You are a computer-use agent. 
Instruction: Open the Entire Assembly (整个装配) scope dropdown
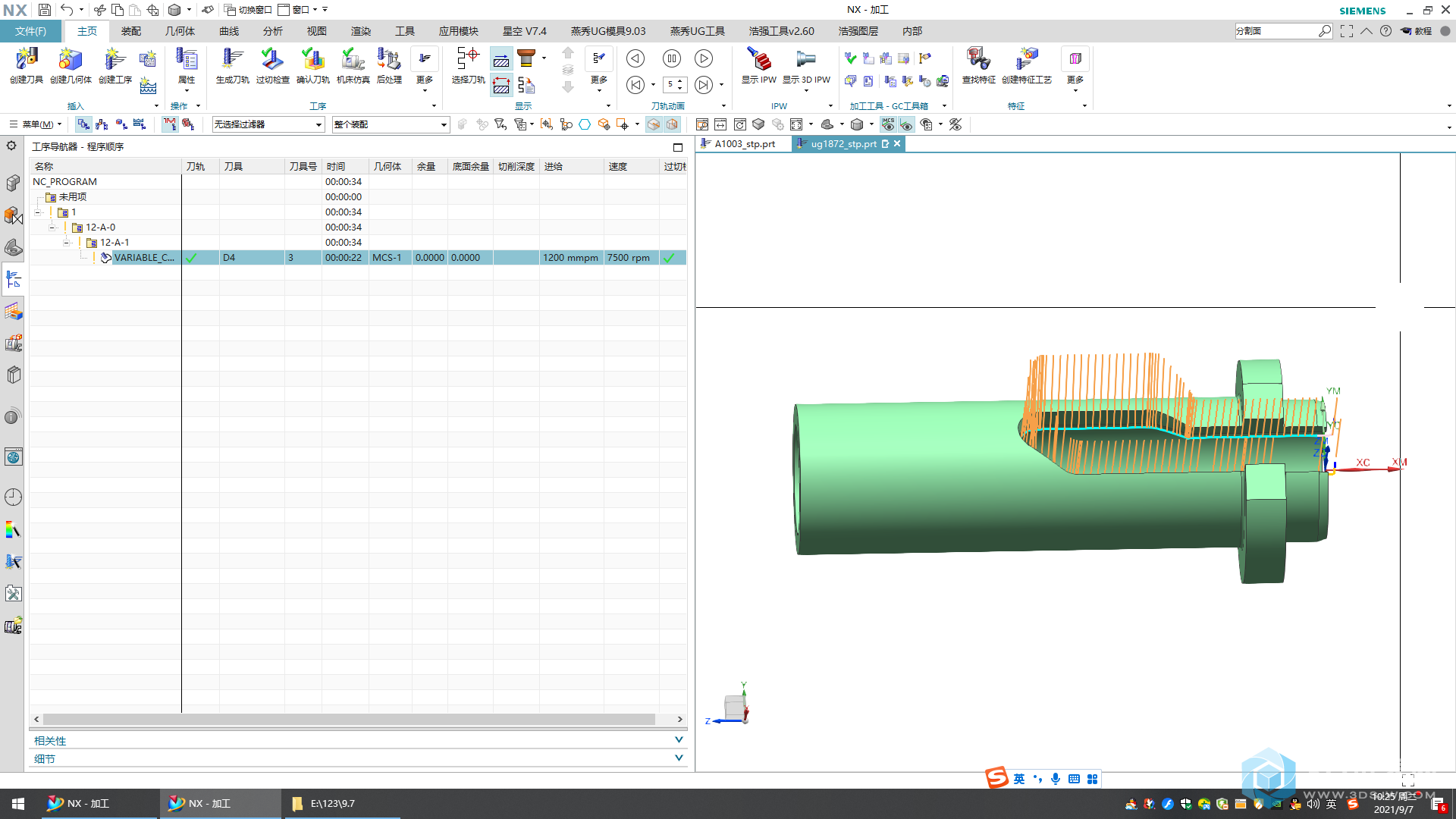(x=391, y=124)
